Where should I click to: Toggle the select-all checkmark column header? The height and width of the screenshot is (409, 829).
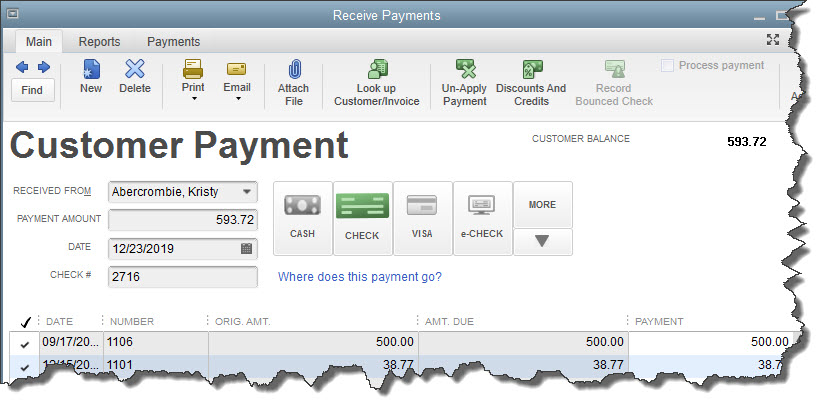pyautogui.click(x=25, y=322)
